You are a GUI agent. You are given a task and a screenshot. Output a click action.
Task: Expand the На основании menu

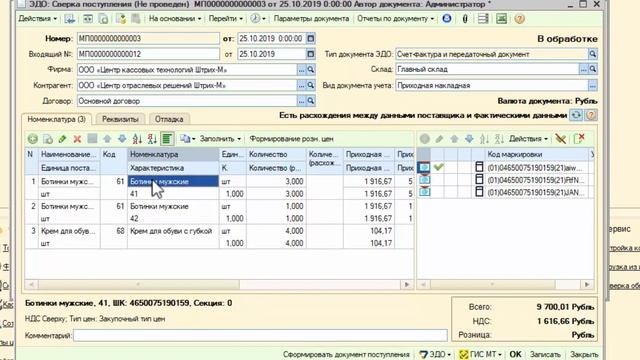[x=175, y=19]
